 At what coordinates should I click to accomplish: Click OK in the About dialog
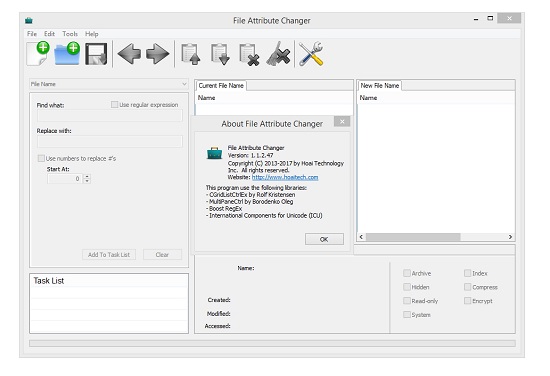click(324, 239)
